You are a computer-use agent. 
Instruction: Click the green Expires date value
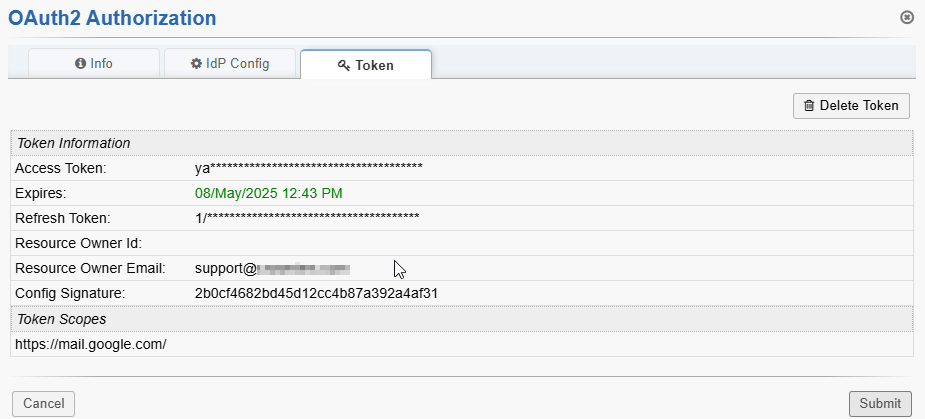coord(269,193)
